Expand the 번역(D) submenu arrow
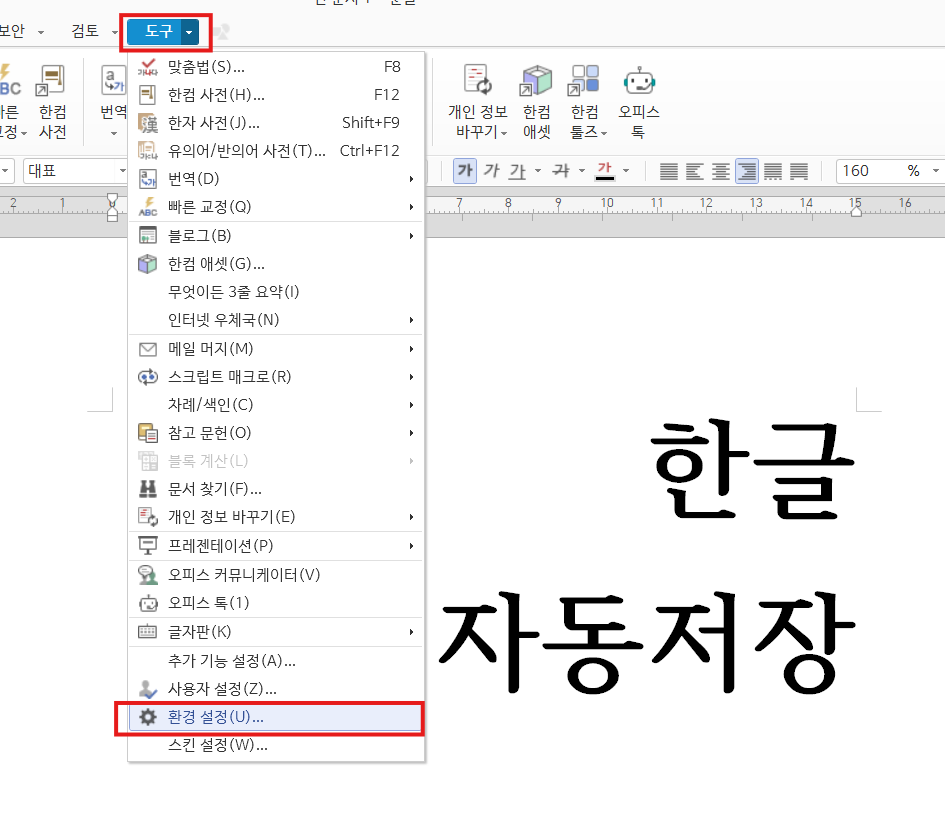 point(411,179)
